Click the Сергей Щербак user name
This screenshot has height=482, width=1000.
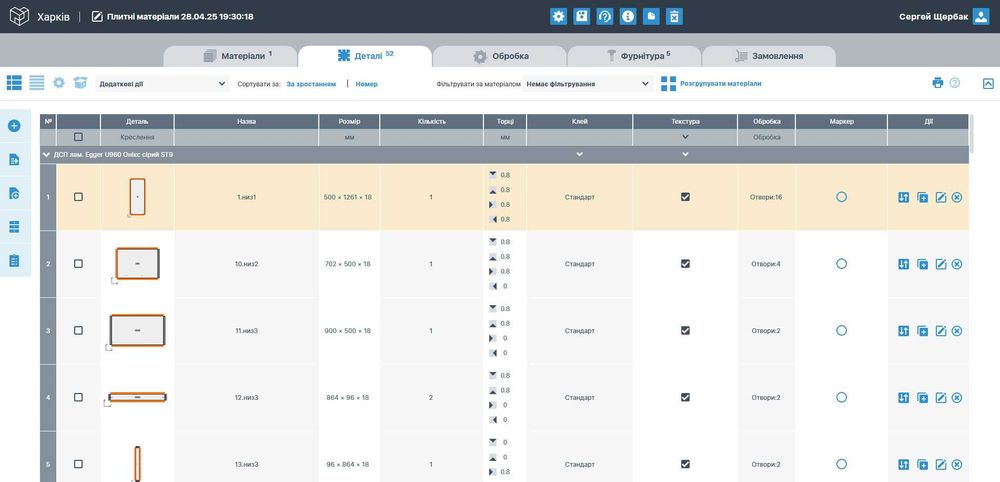(x=933, y=17)
